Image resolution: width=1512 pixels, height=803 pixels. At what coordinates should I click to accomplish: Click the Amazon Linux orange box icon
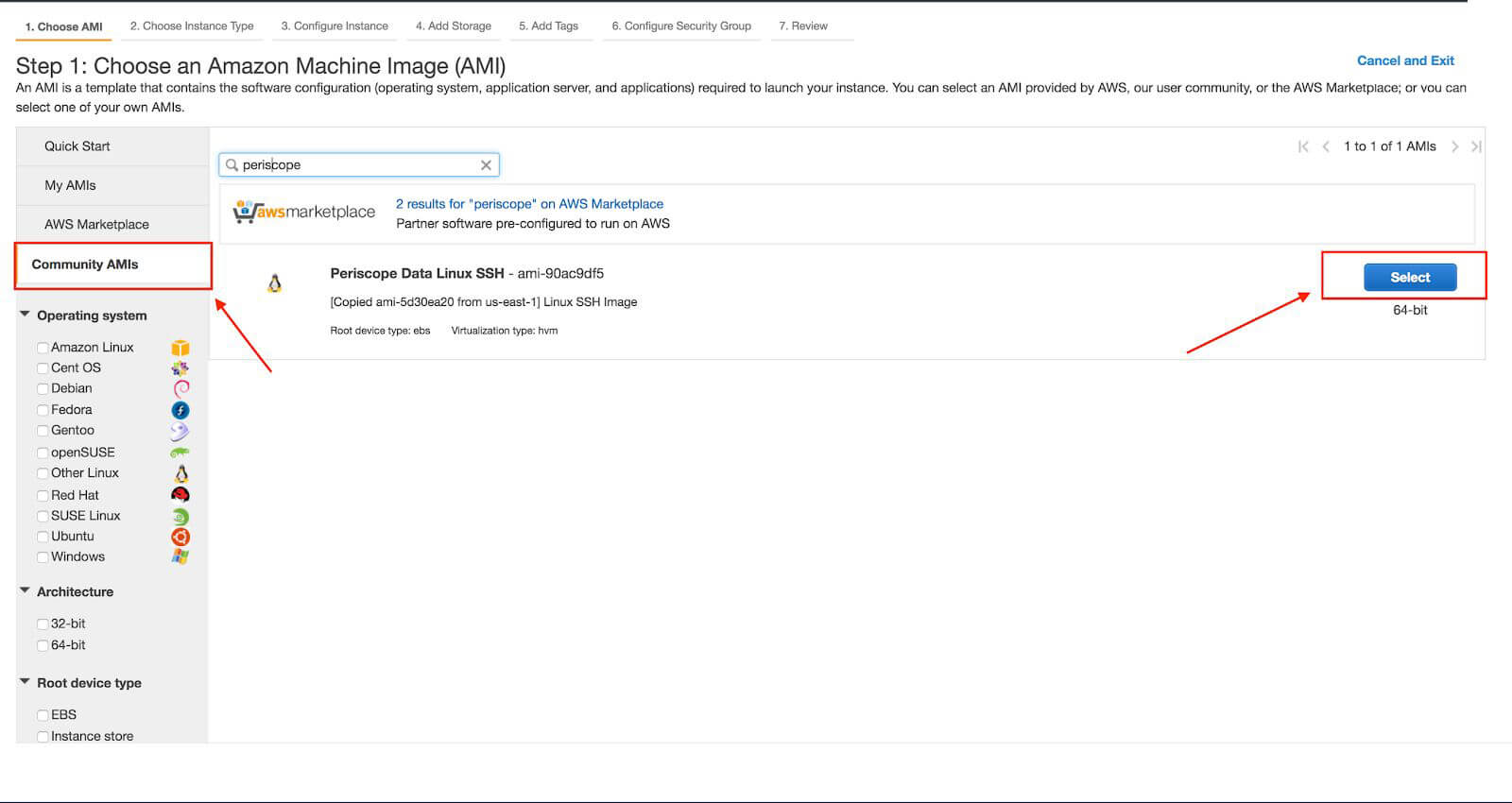tap(180, 348)
